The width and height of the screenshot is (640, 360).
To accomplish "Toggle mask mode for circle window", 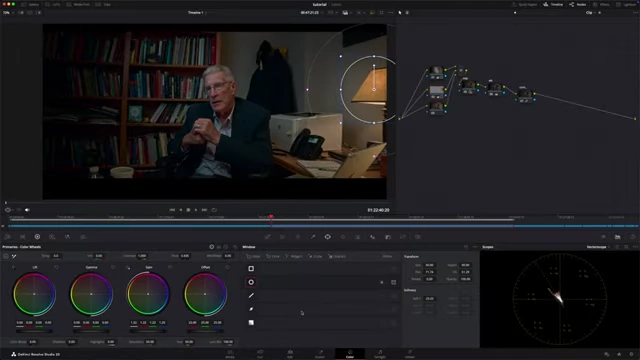I will click(x=393, y=282).
